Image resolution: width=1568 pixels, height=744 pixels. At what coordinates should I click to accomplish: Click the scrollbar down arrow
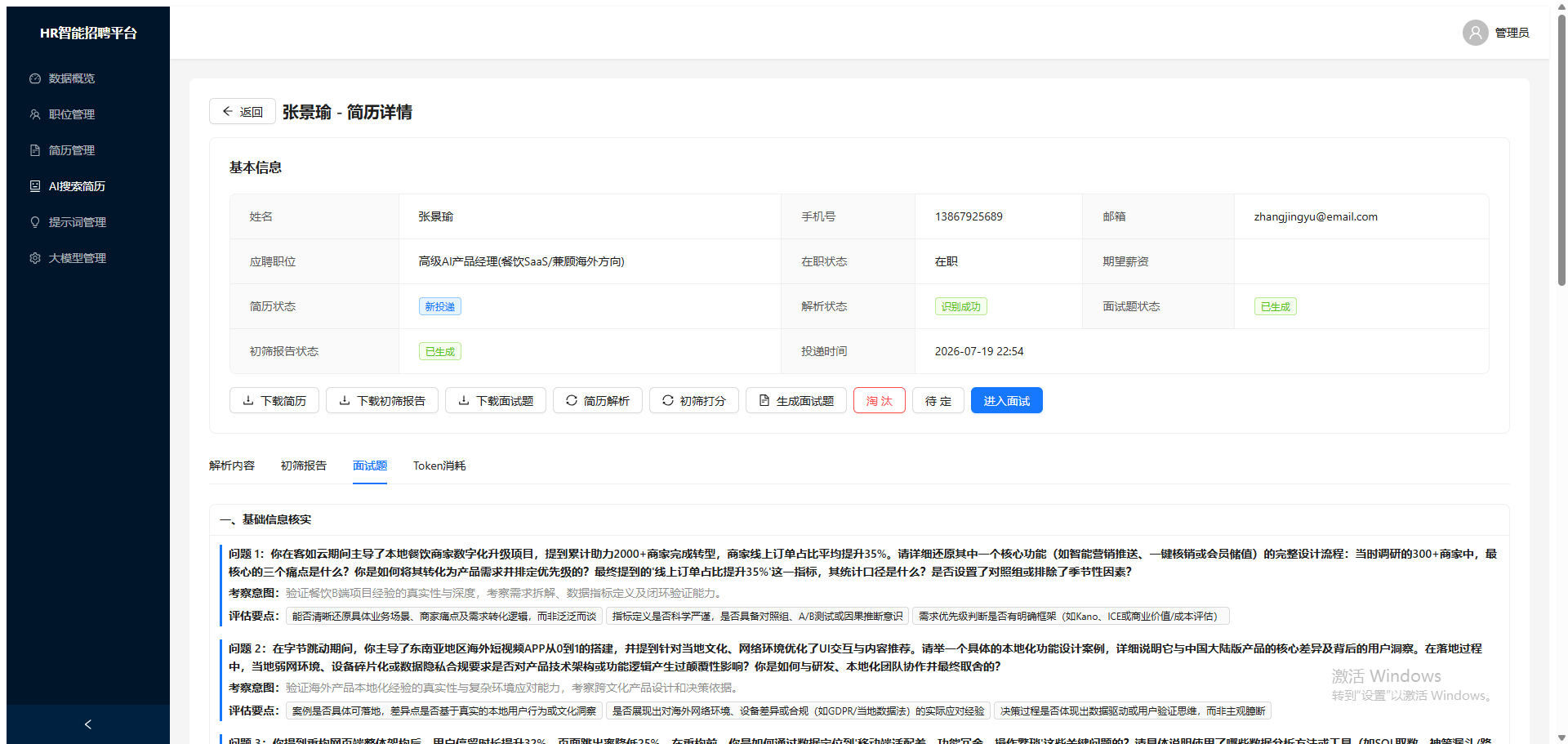(x=1561, y=737)
